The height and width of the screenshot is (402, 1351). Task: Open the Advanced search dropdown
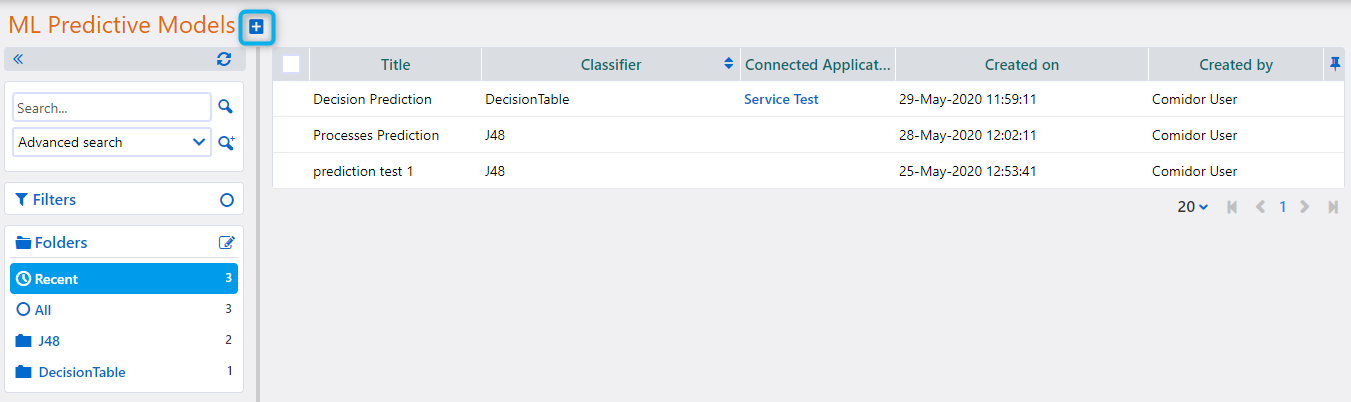tap(112, 142)
